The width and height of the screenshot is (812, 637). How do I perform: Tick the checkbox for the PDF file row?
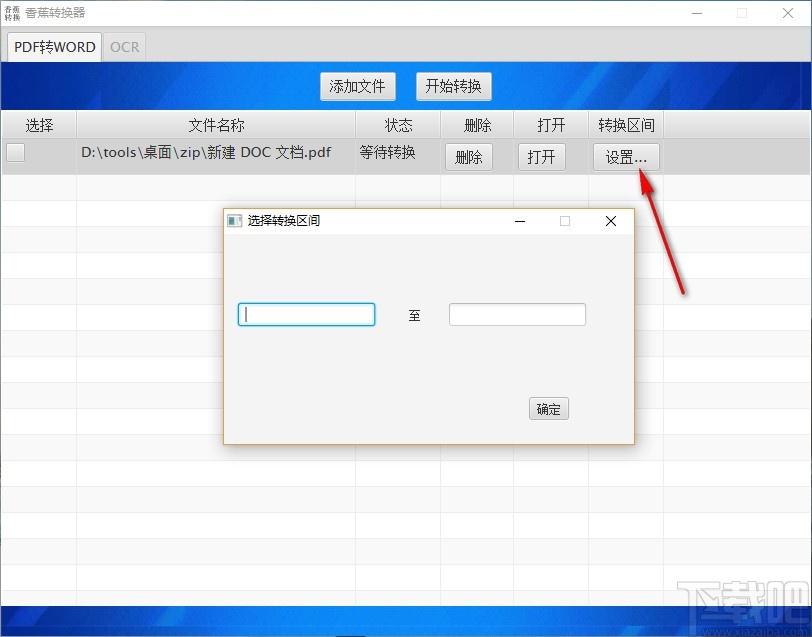click(x=16, y=153)
